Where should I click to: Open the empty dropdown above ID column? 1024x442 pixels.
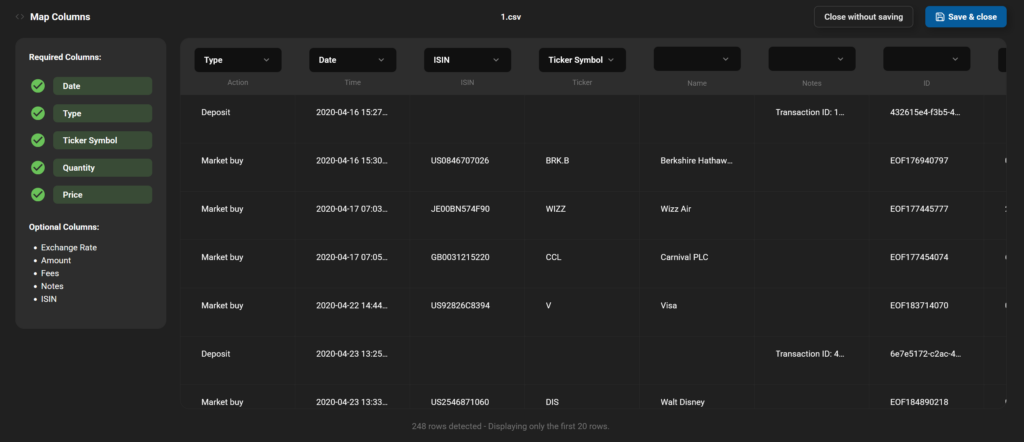click(x=927, y=59)
